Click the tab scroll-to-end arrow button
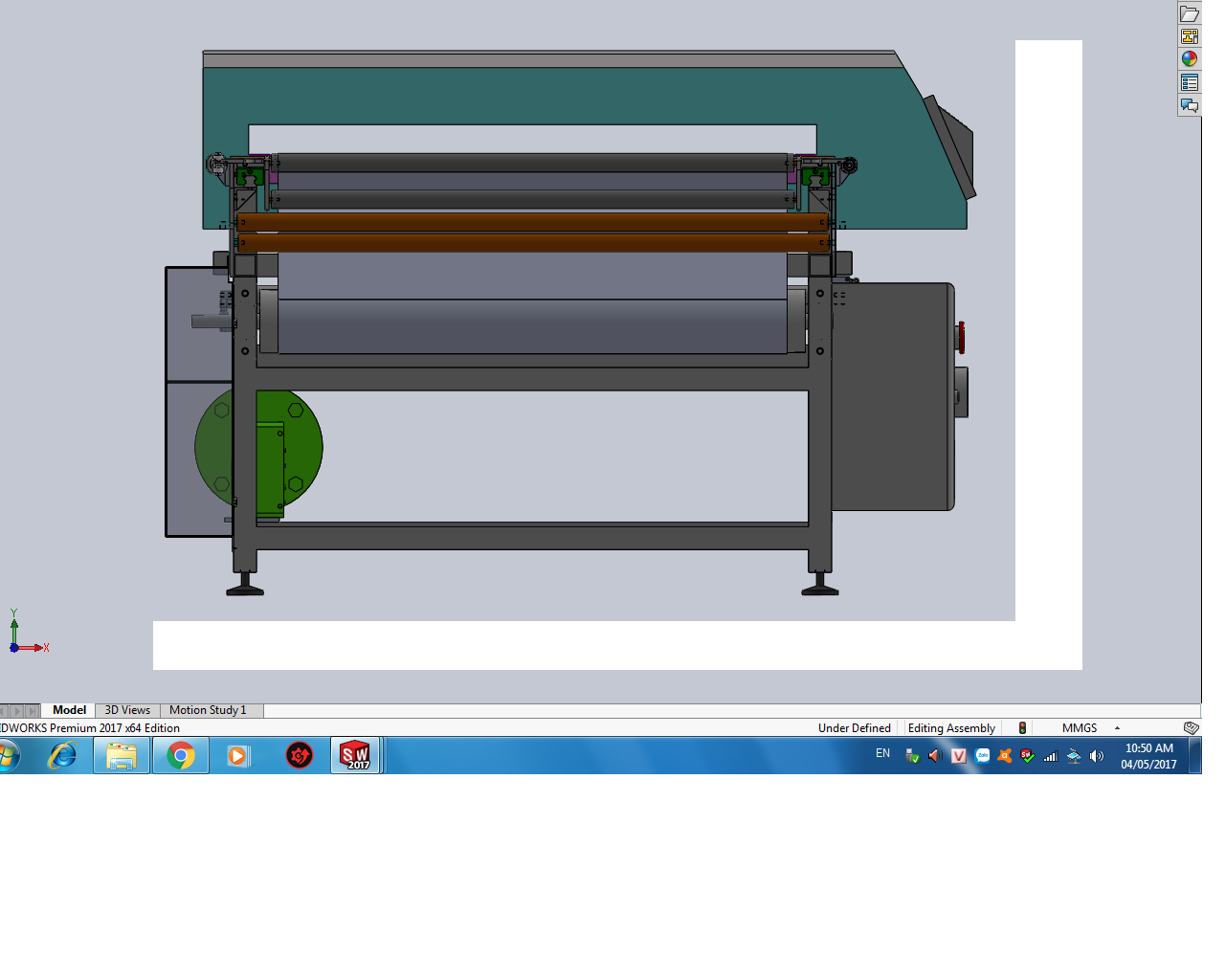 [x=33, y=711]
